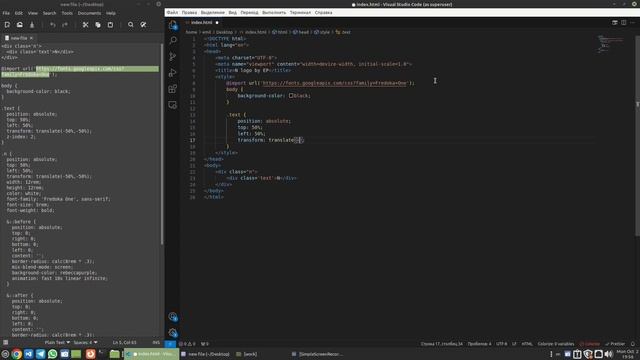Image resolution: width=640 pixels, height=360 pixels.
Task: Open the Терминал menu in VS Code
Action: point(300,13)
